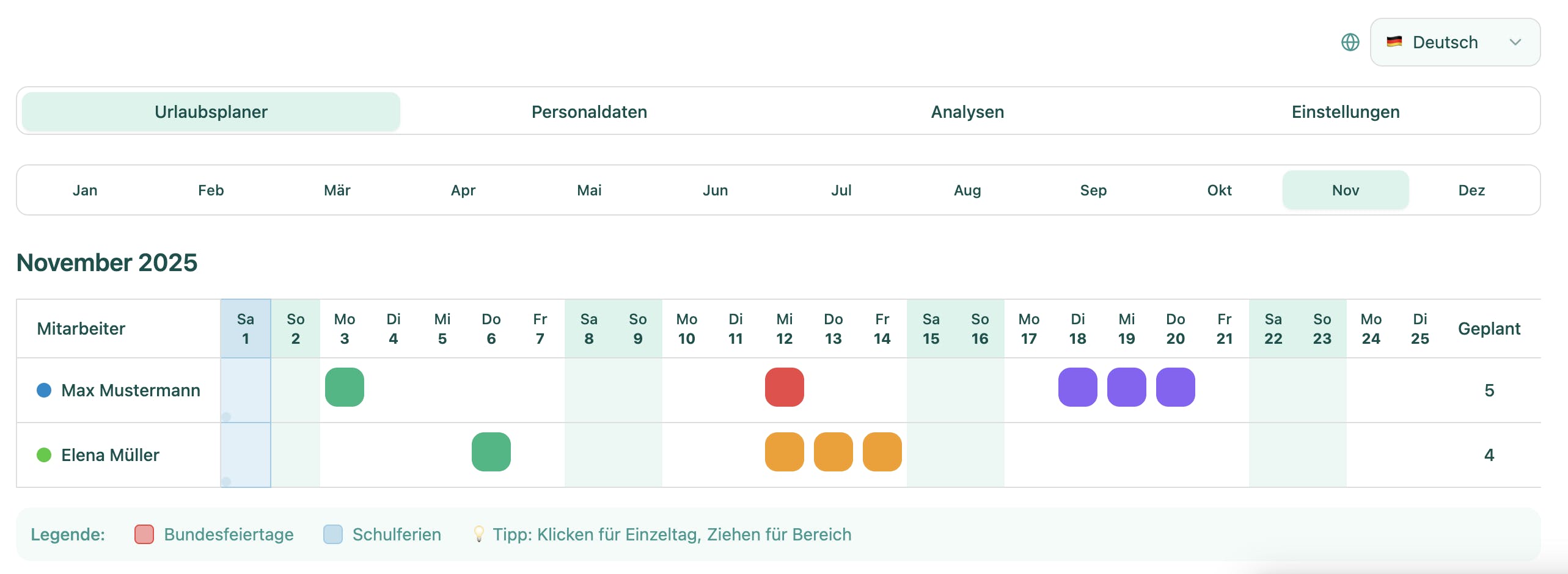
Task: Click Elena's orange absence block on Do 13
Action: 833,452
